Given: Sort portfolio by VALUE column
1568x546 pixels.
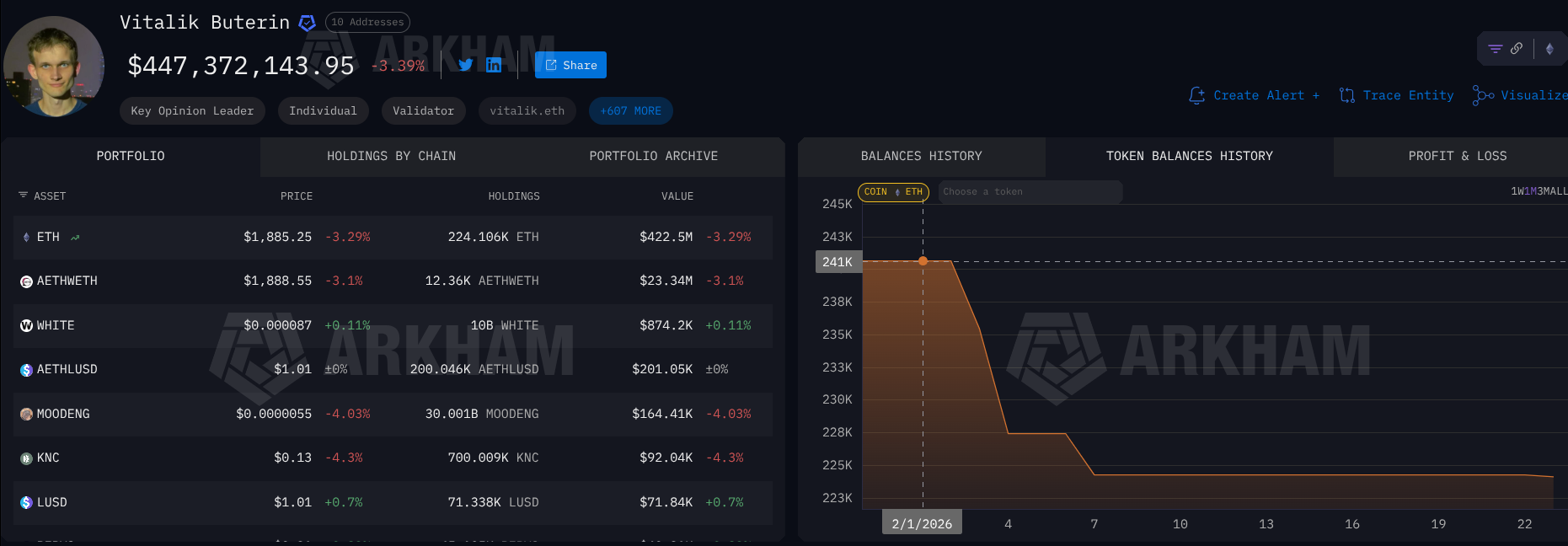Looking at the screenshot, I should point(677,196).
